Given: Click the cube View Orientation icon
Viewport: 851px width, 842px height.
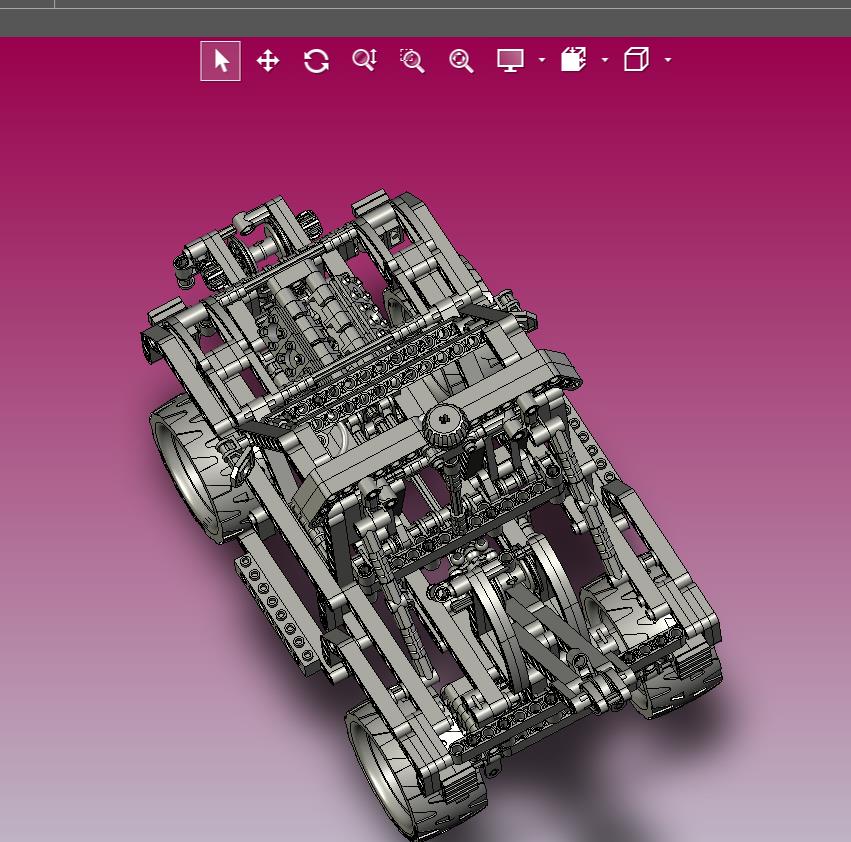Looking at the screenshot, I should click(x=637, y=59).
